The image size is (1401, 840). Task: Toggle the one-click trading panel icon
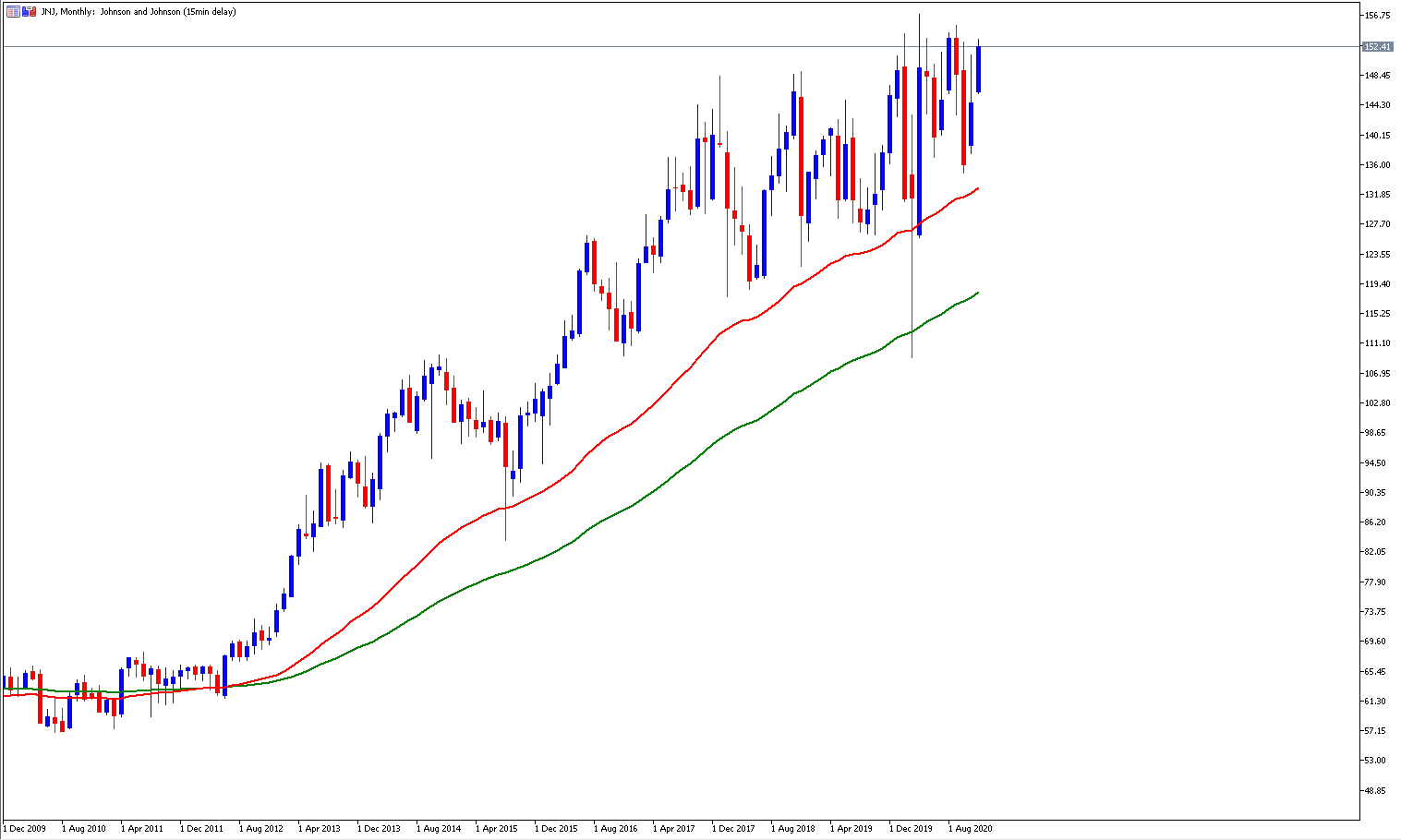tap(29, 11)
